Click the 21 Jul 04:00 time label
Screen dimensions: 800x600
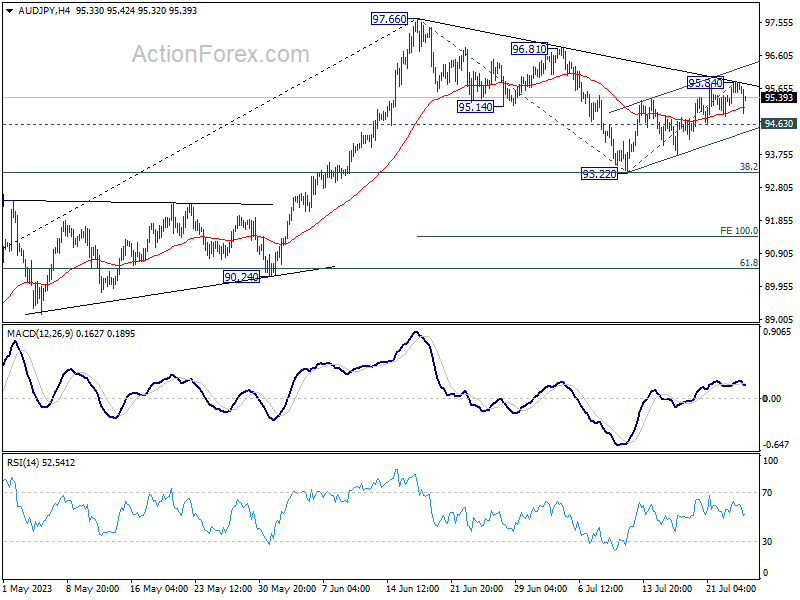[x=731, y=589]
